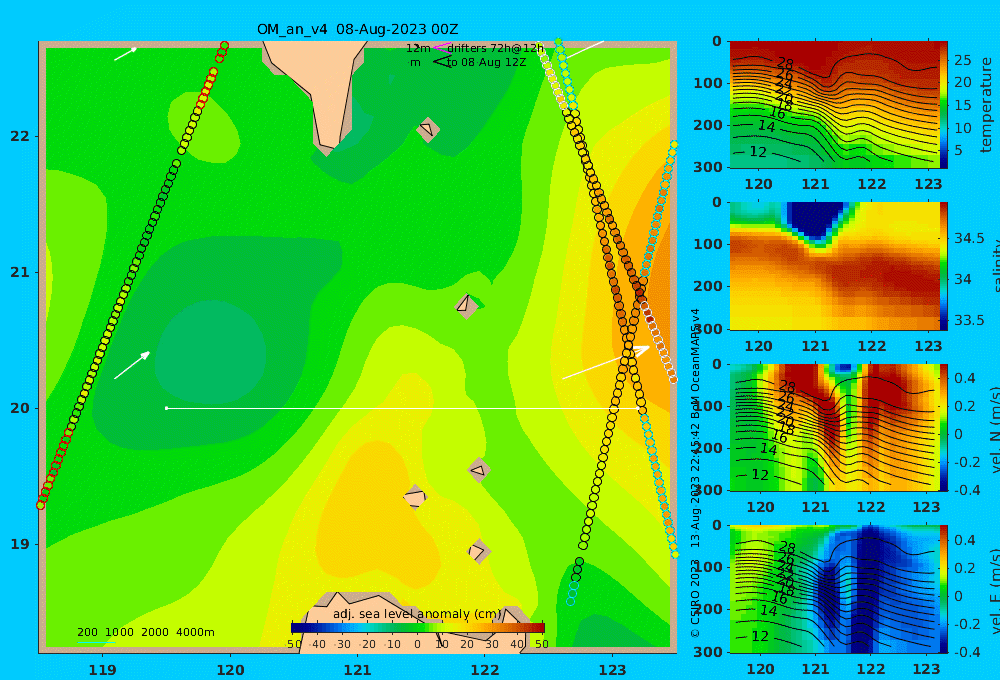Click the vel. E color scale bar
The image size is (1000, 680).
tap(943, 589)
